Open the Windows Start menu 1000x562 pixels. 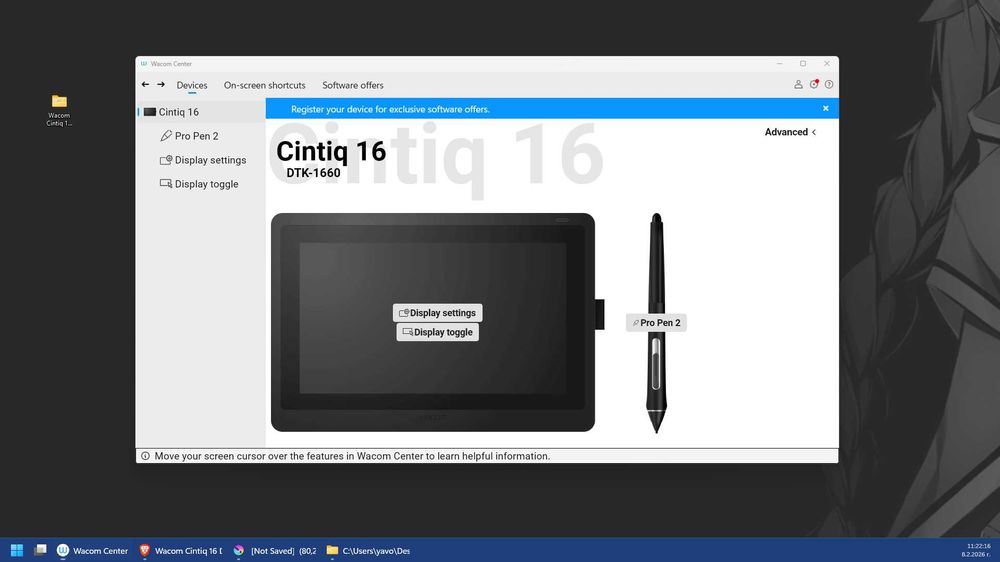coord(17,550)
